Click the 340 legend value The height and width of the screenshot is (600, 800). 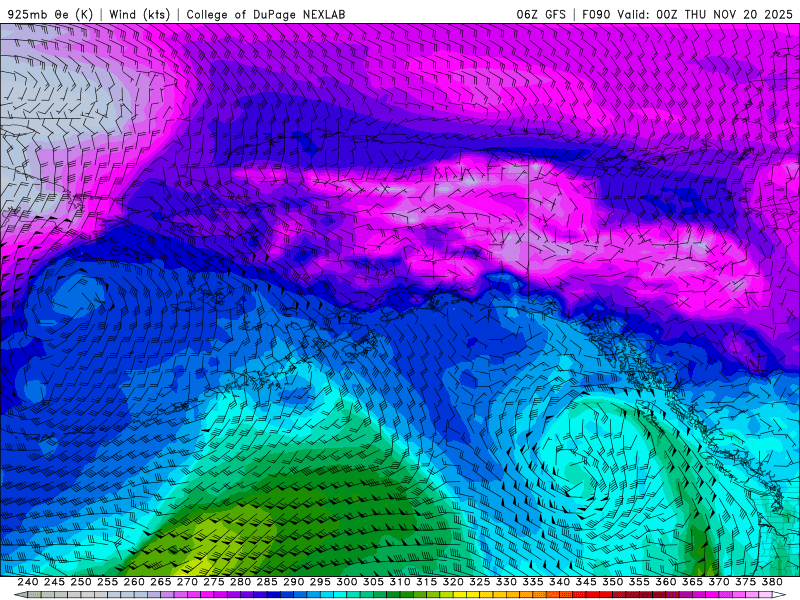(x=559, y=582)
